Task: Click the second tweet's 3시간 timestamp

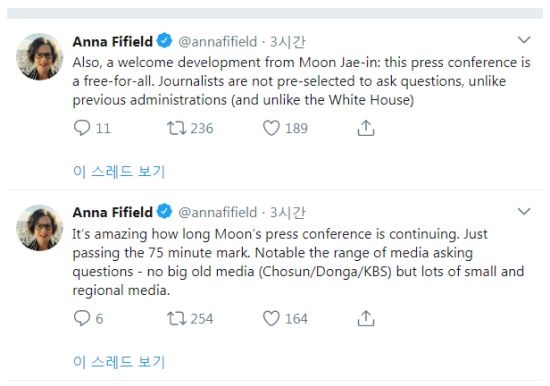Action: coord(288,213)
